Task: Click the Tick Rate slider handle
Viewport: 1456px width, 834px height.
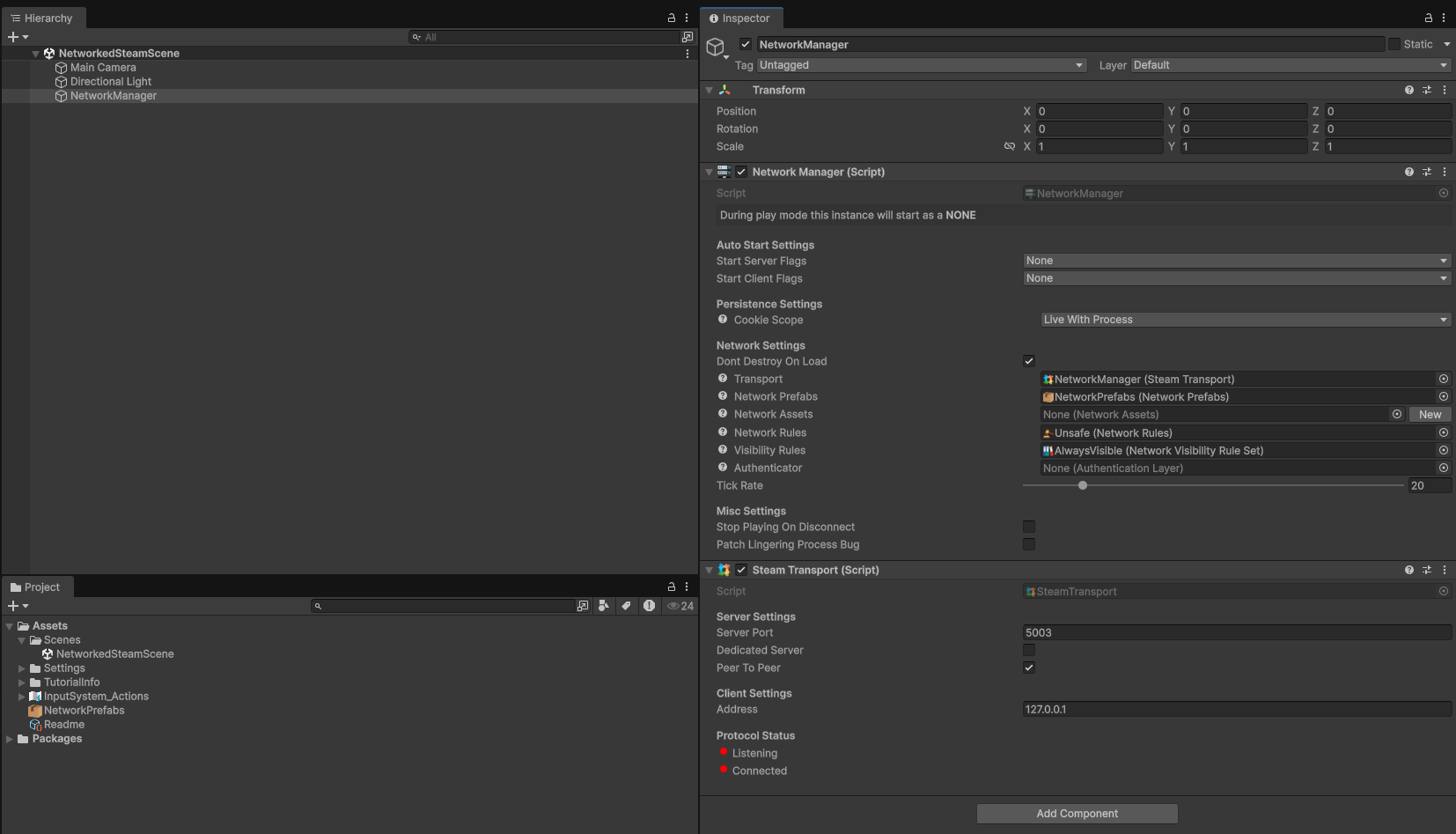Action: tap(1083, 485)
